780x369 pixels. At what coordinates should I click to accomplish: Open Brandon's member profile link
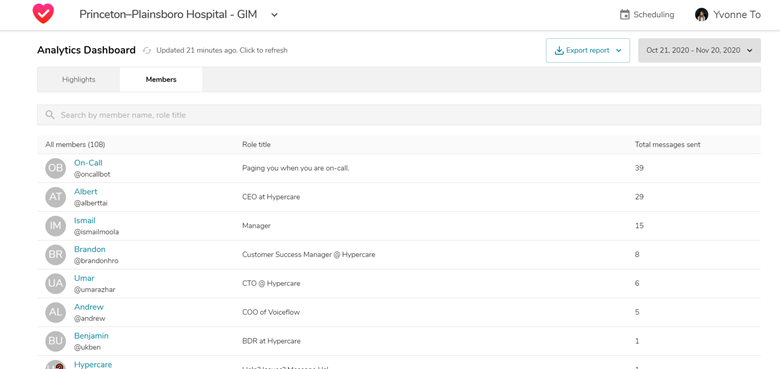[90, 249]
